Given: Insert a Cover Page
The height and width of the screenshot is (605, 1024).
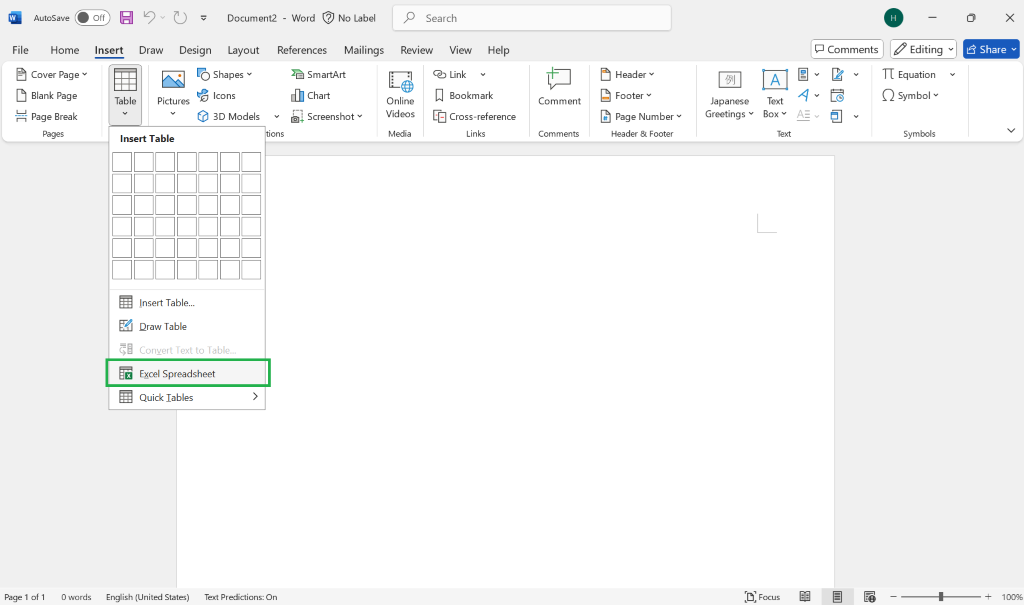Looking at the screenshot, I should (51, 74).
